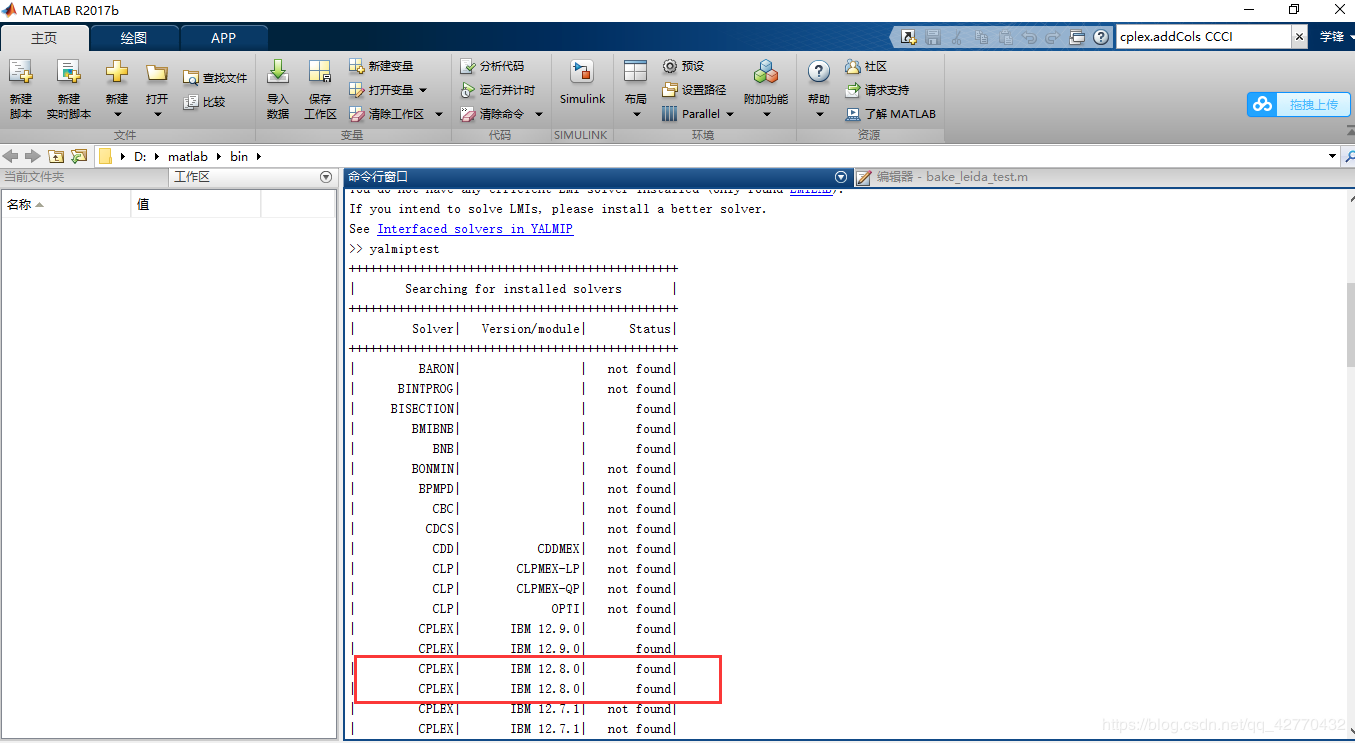Click 分析代码 (Analyze Code)
This screenshot has height=743, width=1355.
pyautogui.click(x=492, y=66)
